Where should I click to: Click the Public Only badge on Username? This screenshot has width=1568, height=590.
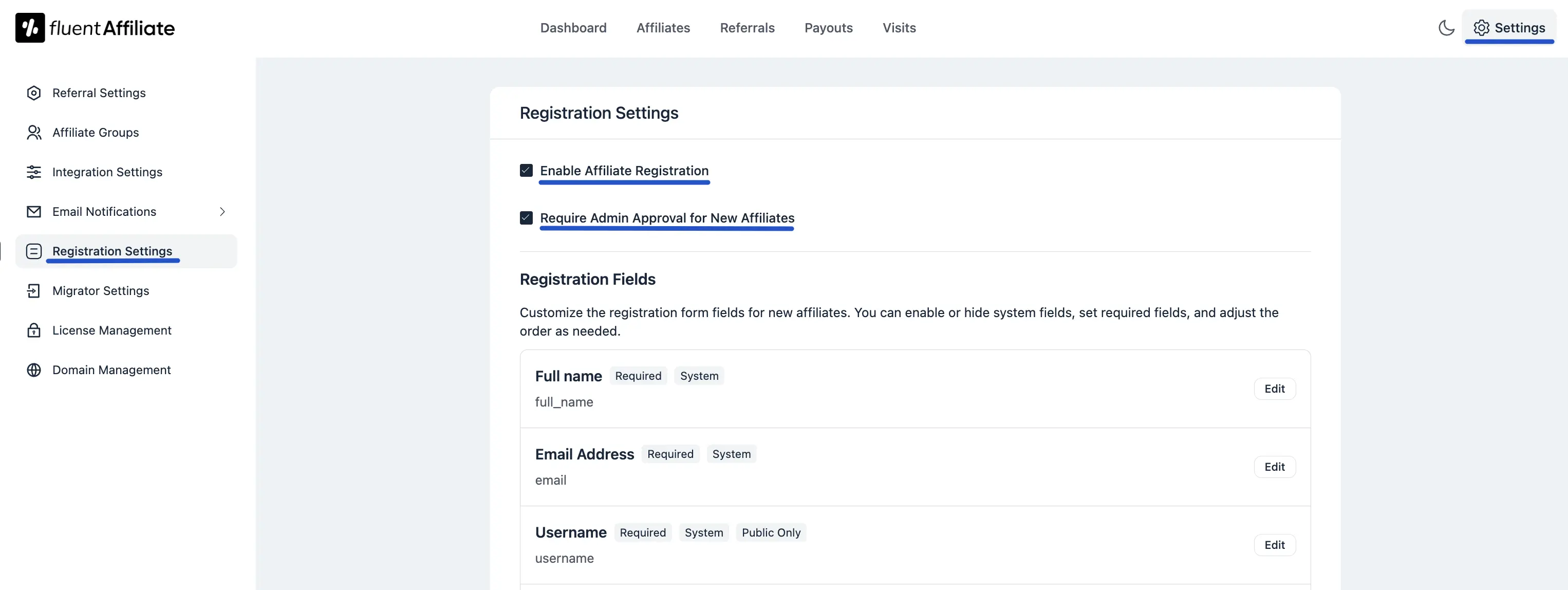coord(771,532)
